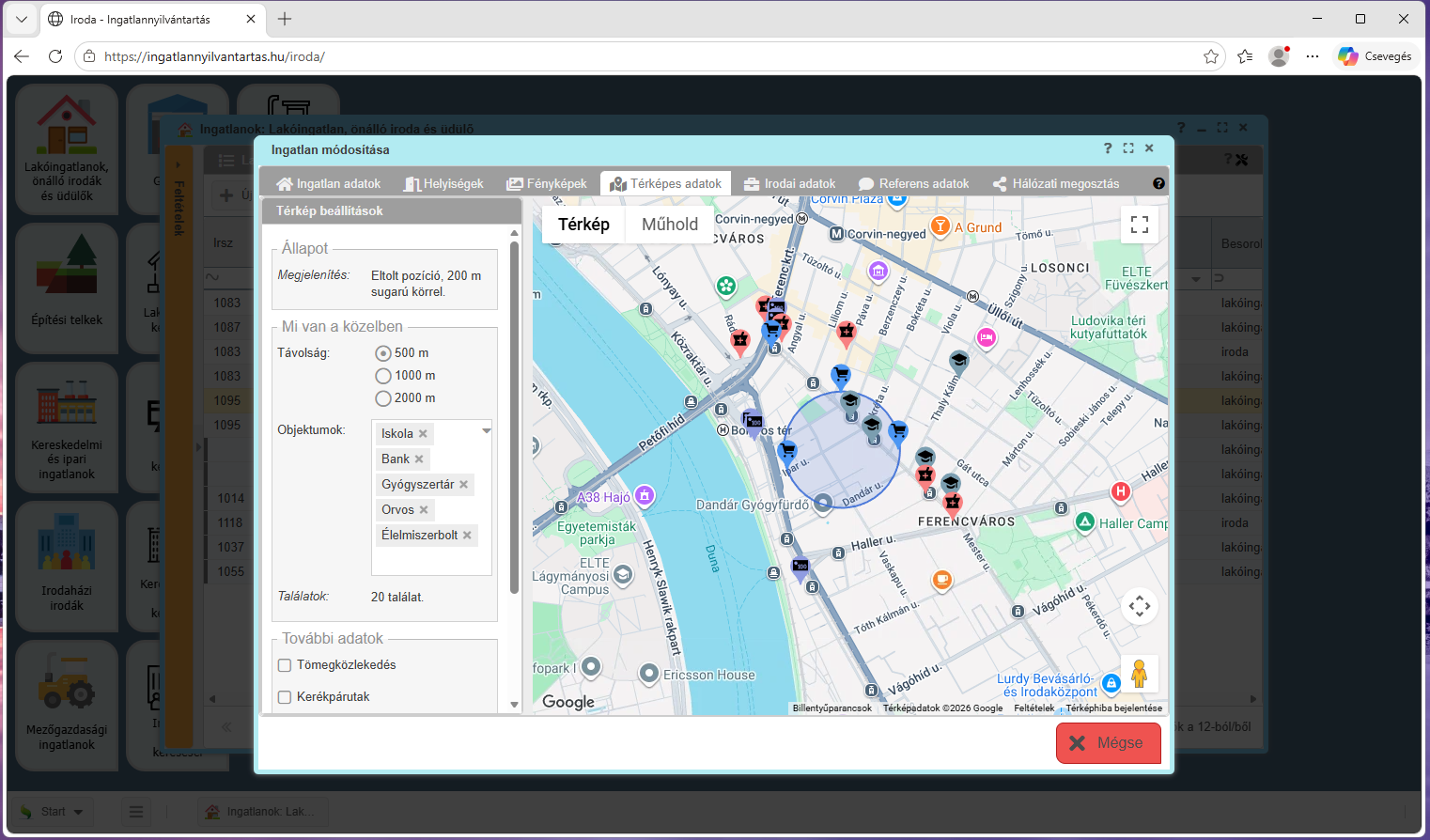Enable the Tömegközlekedés checkbox
This screenshot has height=840, width=1430.
(285, 665)
